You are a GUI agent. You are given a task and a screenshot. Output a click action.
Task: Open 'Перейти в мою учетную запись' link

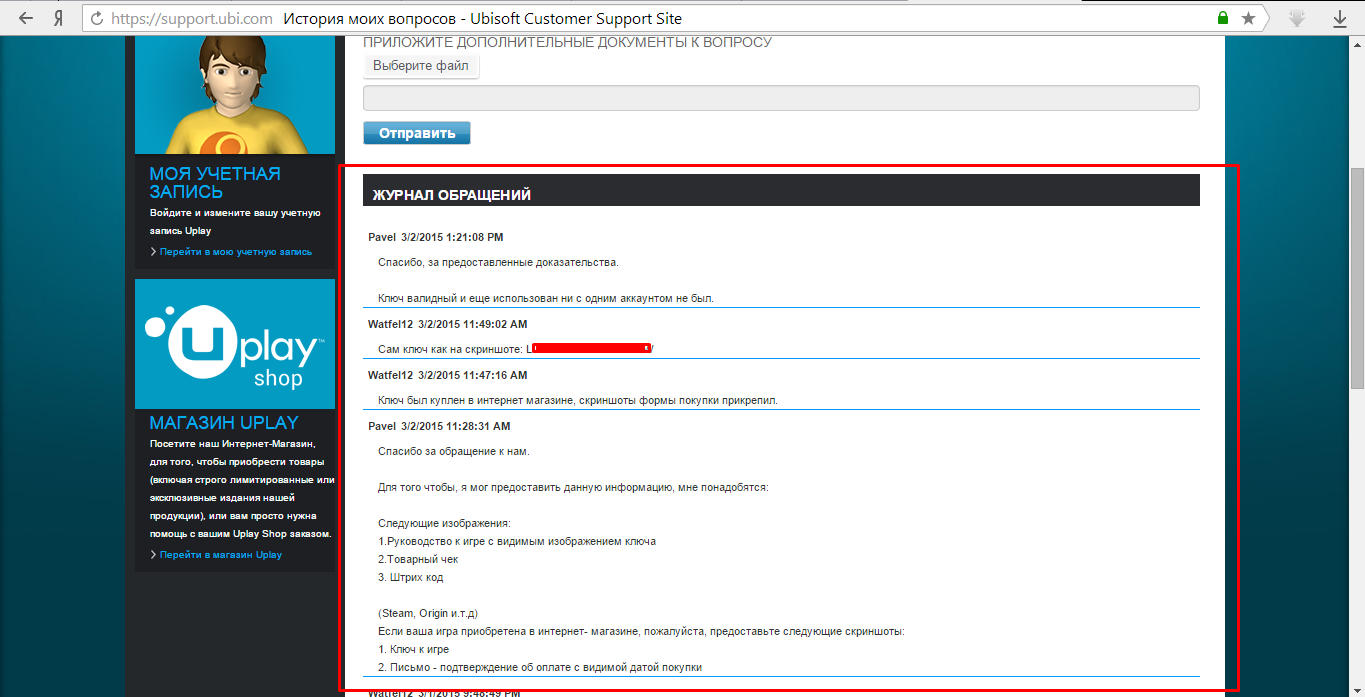click(236, 252)
